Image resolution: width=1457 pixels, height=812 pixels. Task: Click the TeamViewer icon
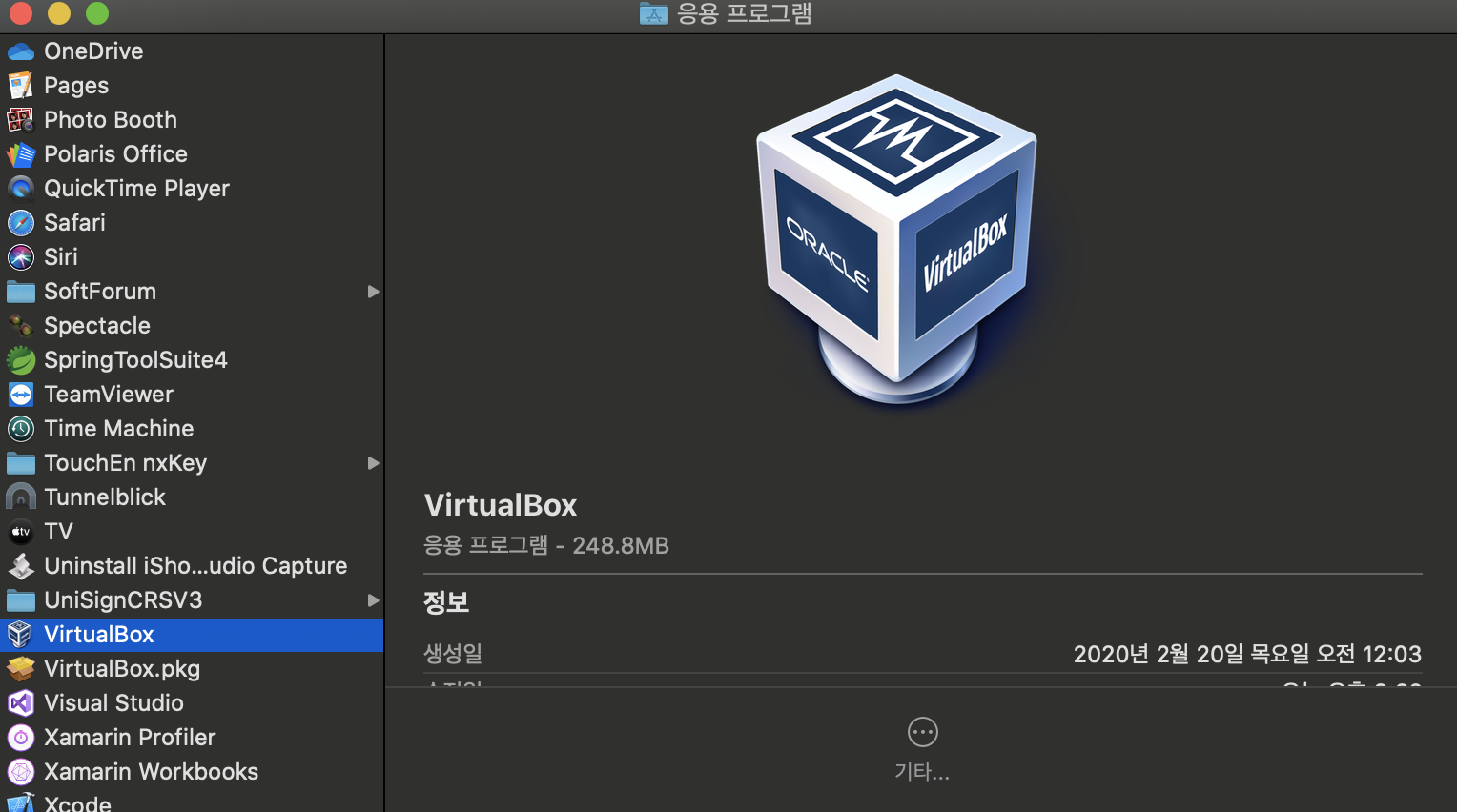[x=21, y=395]
